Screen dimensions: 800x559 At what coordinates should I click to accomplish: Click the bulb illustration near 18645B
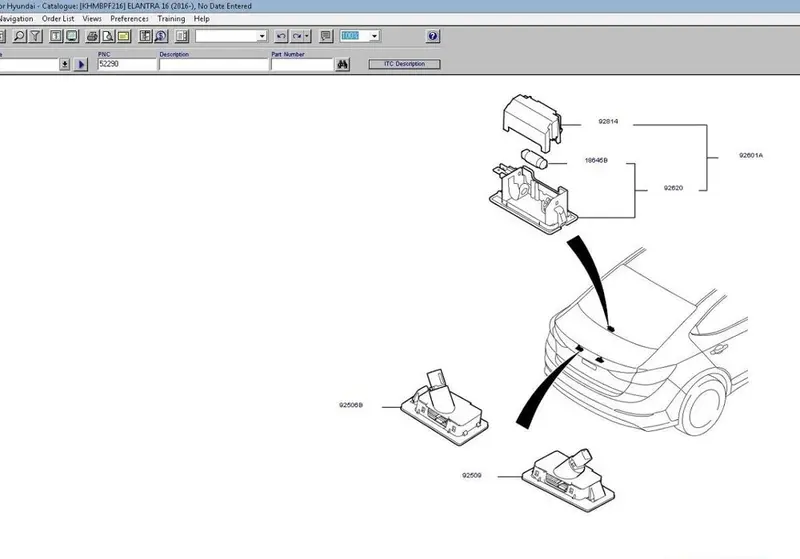coord(534,159)
